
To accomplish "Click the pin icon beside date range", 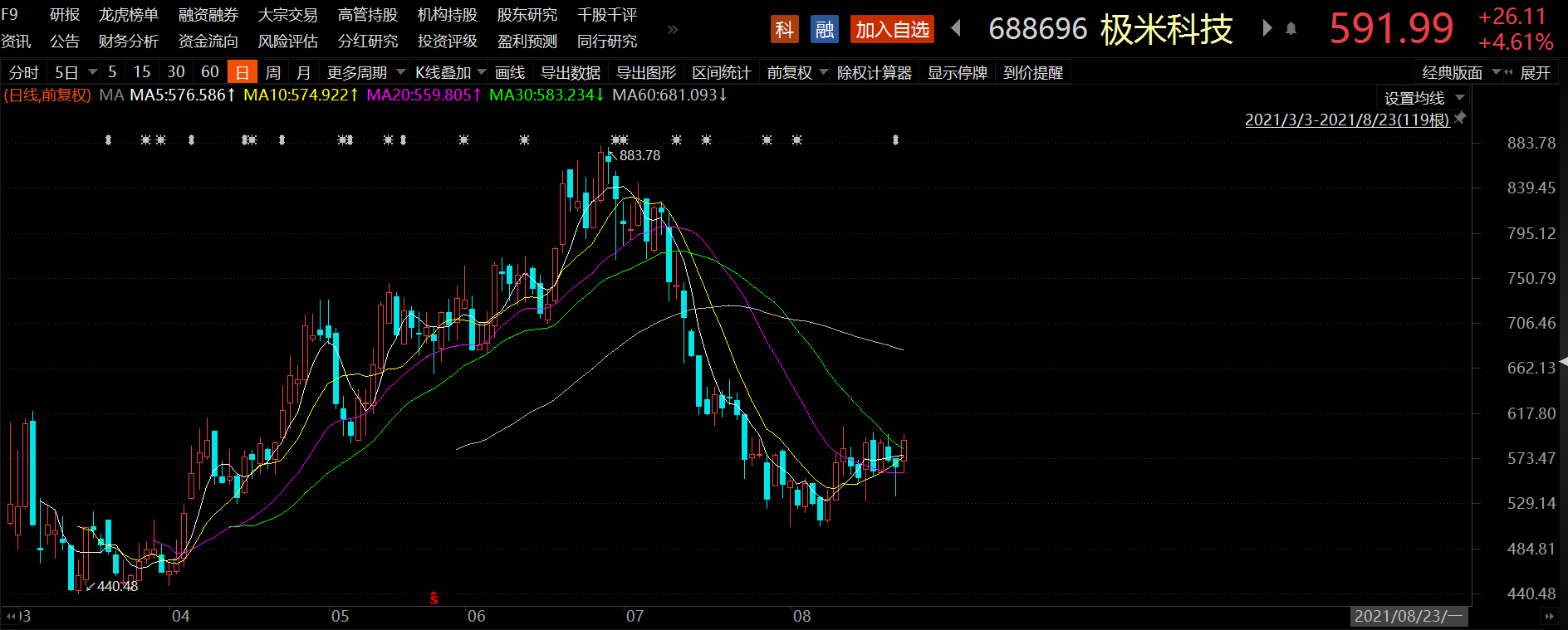I will [x=1460, y=119].
